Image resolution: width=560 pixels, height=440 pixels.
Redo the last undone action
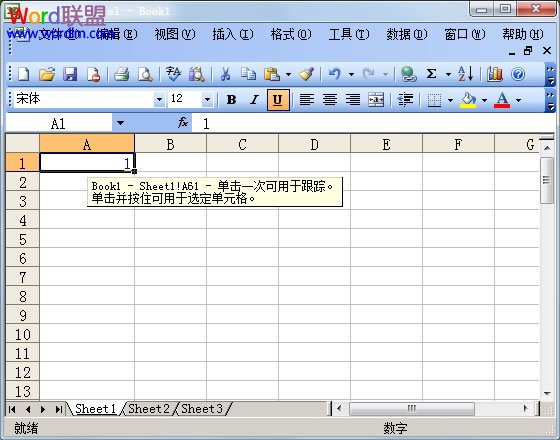[x=369, y=74]
